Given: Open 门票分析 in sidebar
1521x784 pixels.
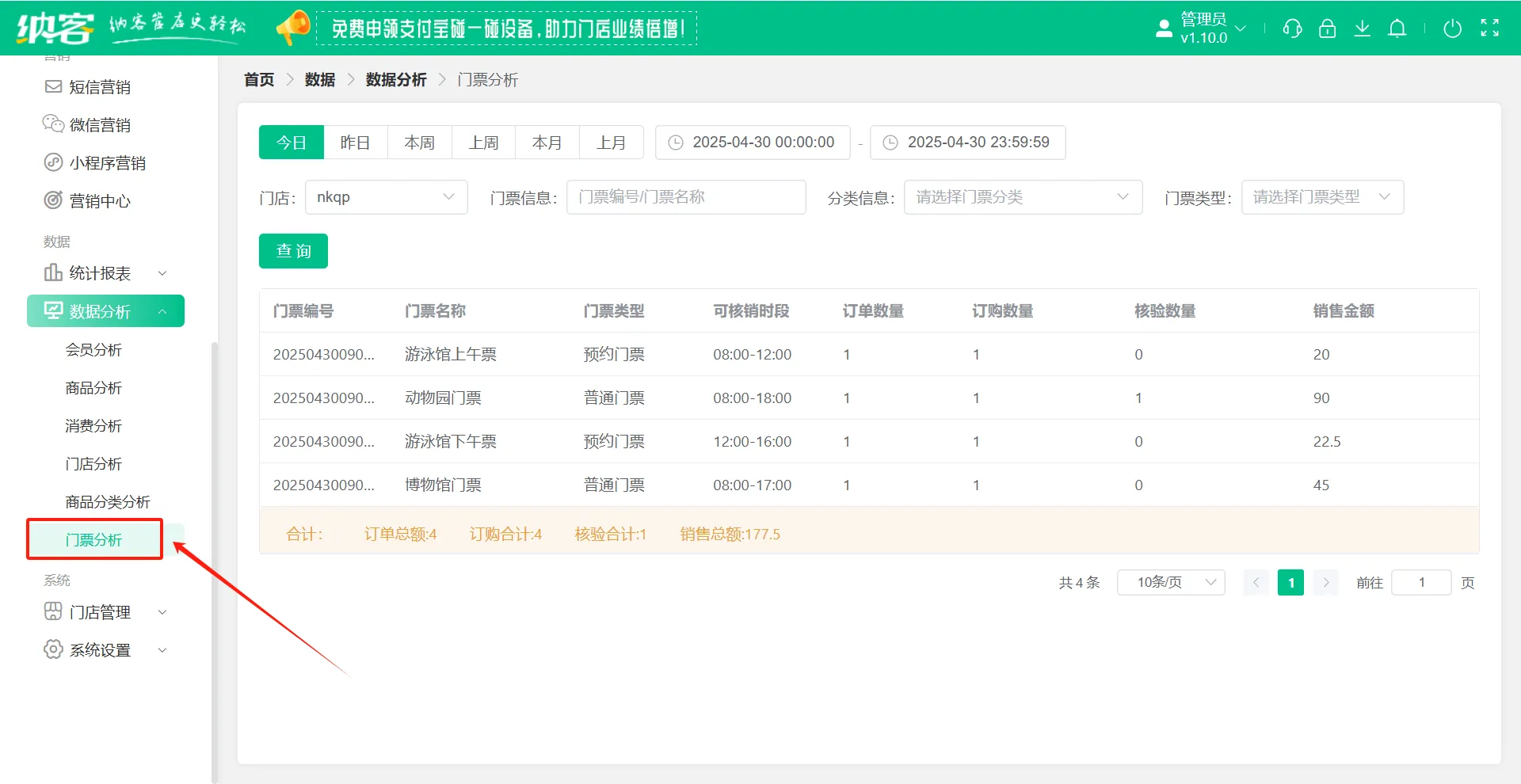Looking at the screenshot, I should [x=93, y=540].
